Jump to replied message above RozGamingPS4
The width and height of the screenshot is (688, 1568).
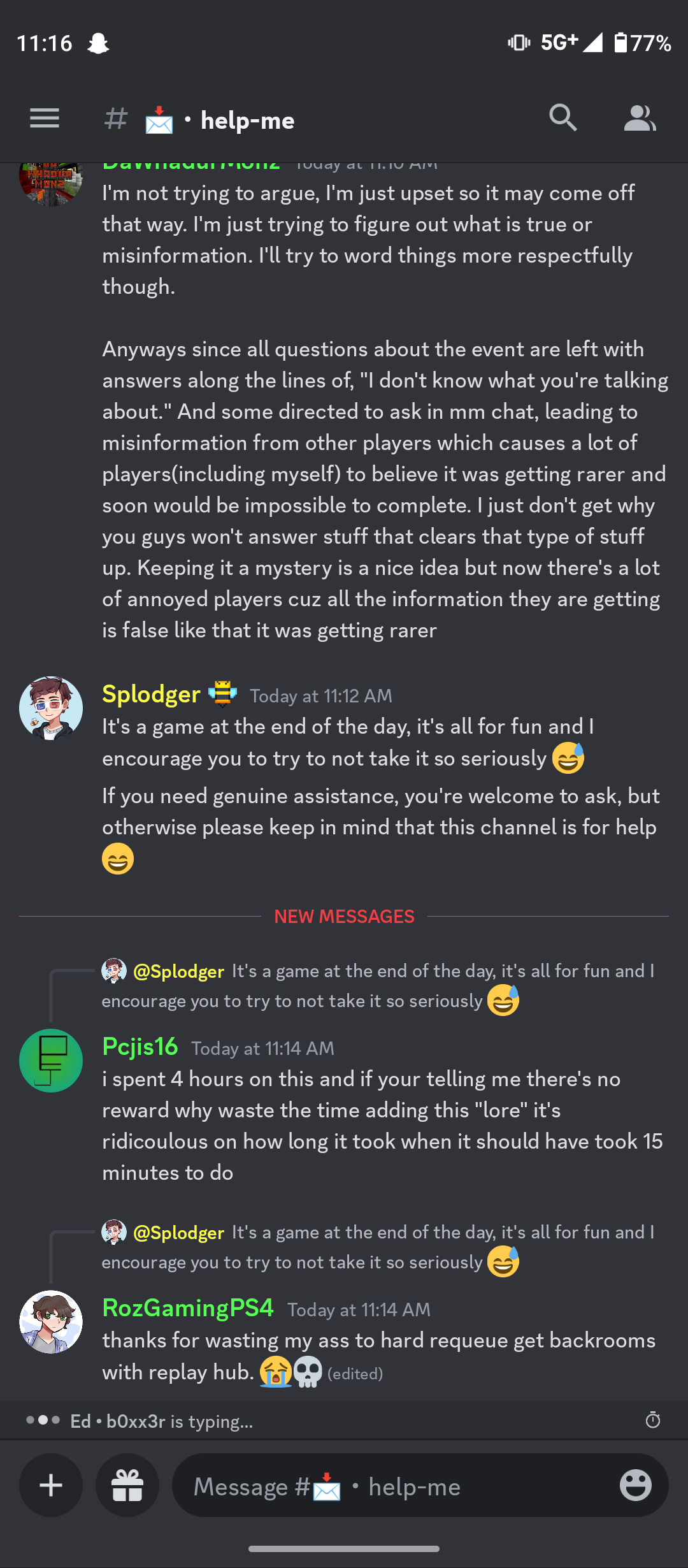[378, 1247]
